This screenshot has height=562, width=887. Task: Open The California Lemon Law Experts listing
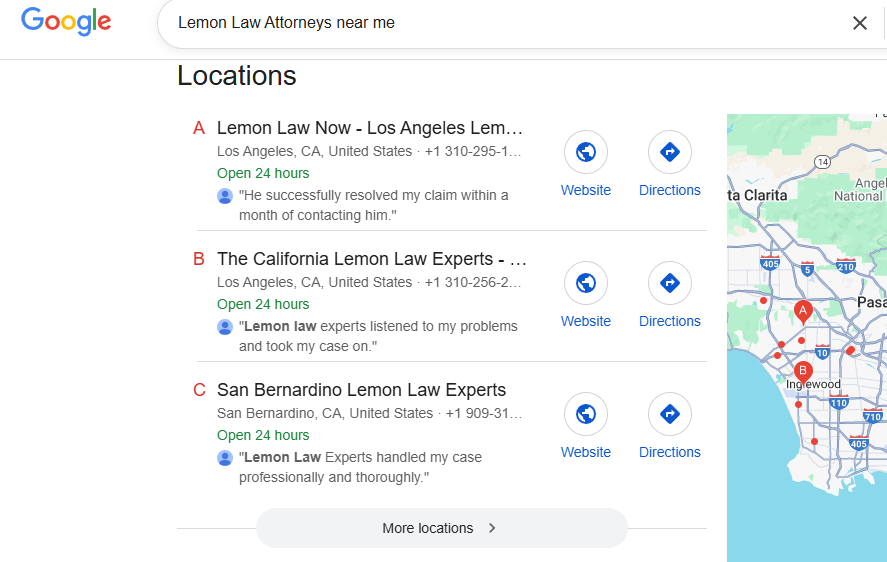click(371, 259)
